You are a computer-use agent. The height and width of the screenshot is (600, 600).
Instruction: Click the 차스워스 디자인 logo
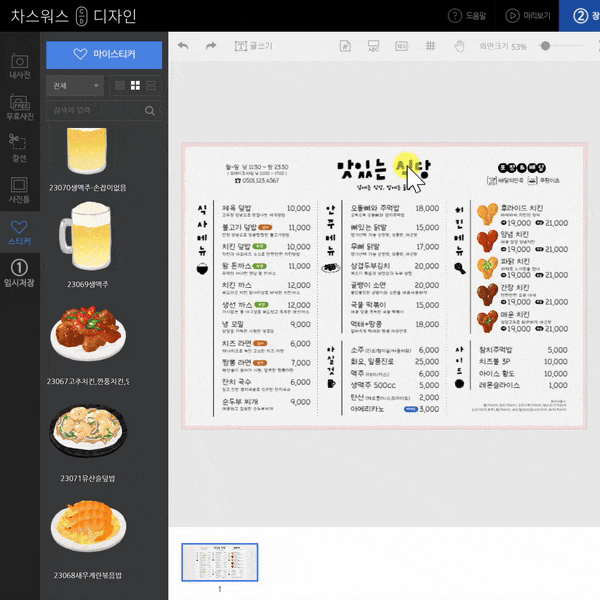(x=73, y=16)
